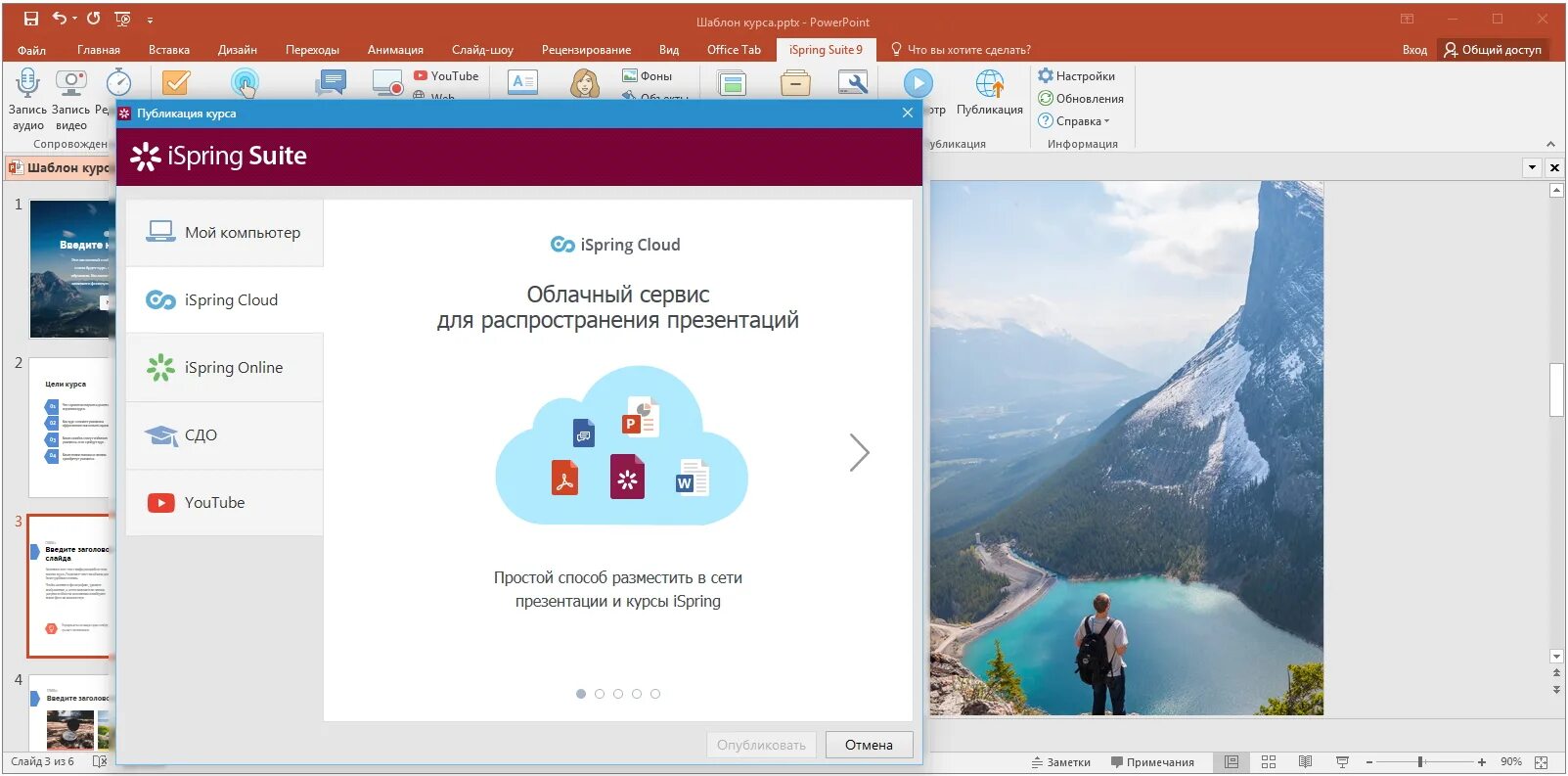Screen dimensions: 1568x776
Task: Open Настройки settings in the ribbon
Action: pyautogui.click(x=1077, y=75)
